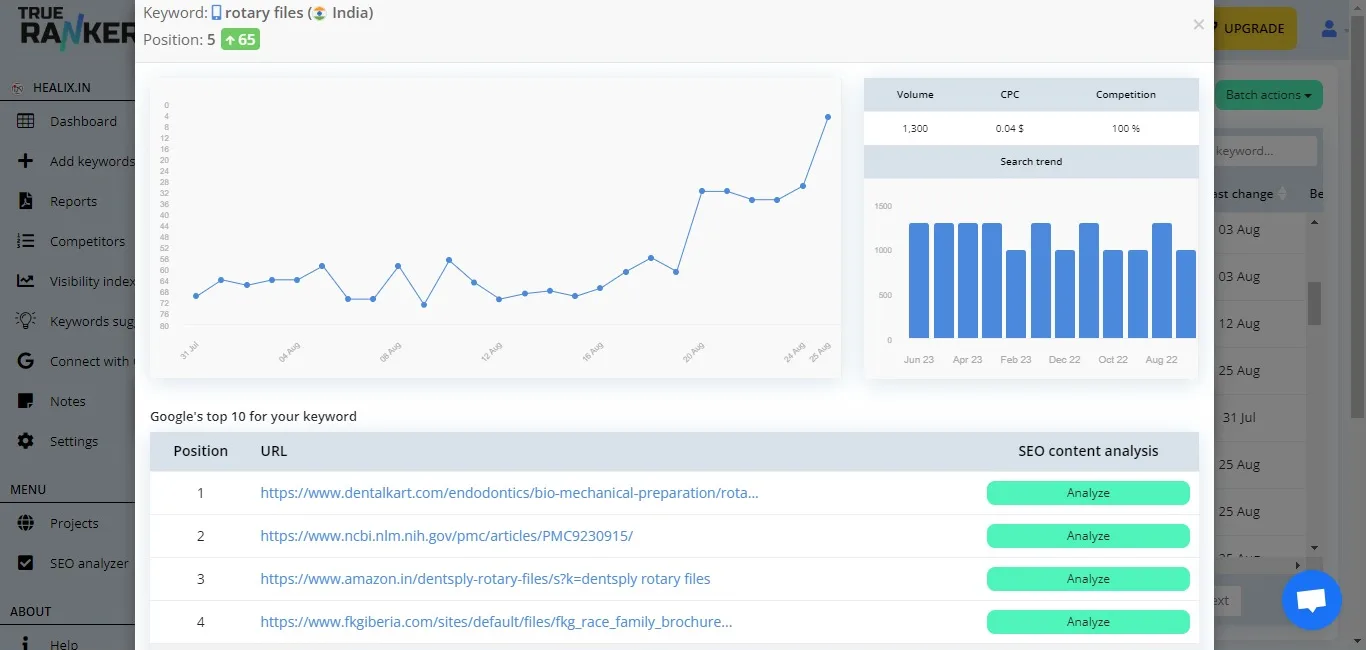Click the Jun 23 search trend bar
The height and width of the screenshot is (650, 1366).
click(919, 281)
